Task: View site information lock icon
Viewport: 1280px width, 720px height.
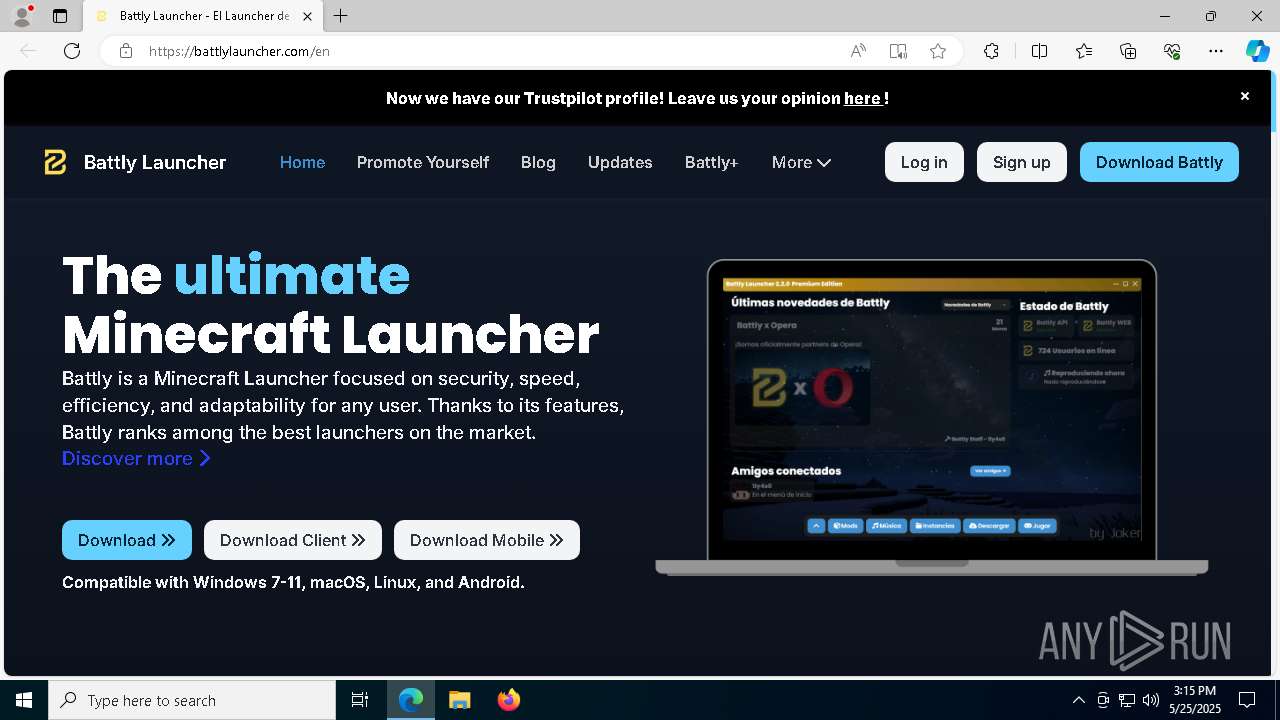Action: (125, 51)
